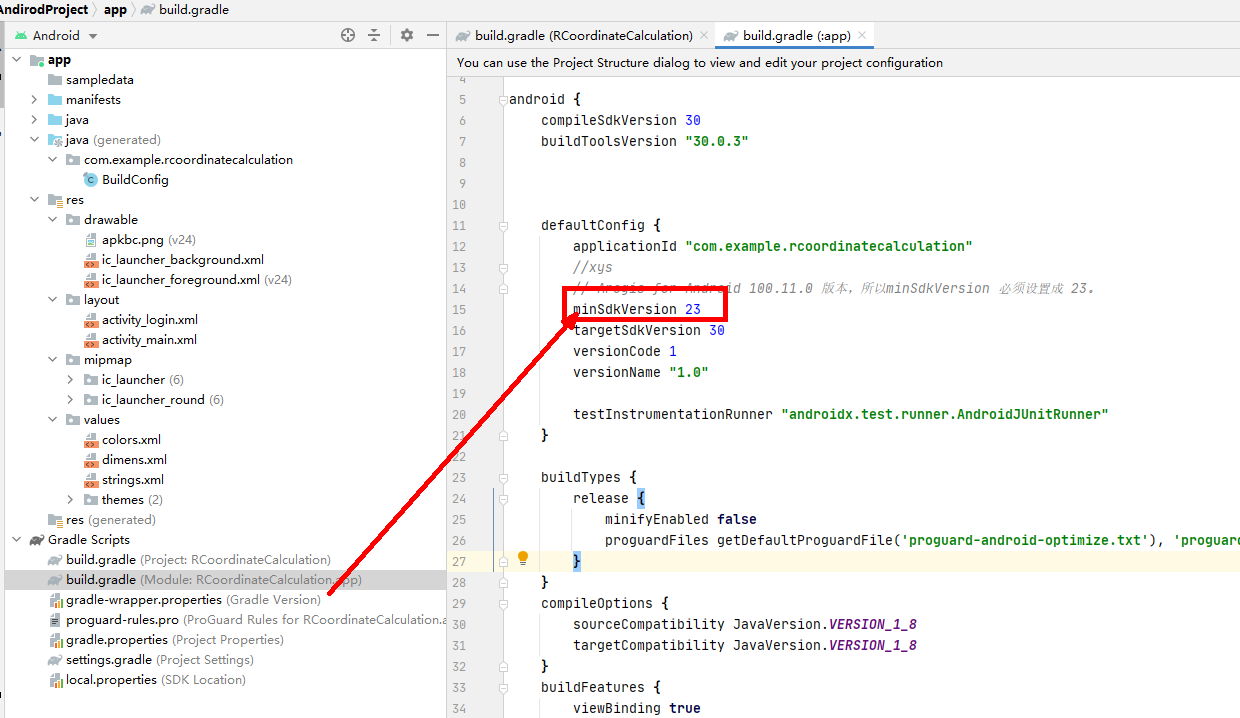1240x718 pixels.
Task: Select colors.xml in values
Action: pos(122,440)
